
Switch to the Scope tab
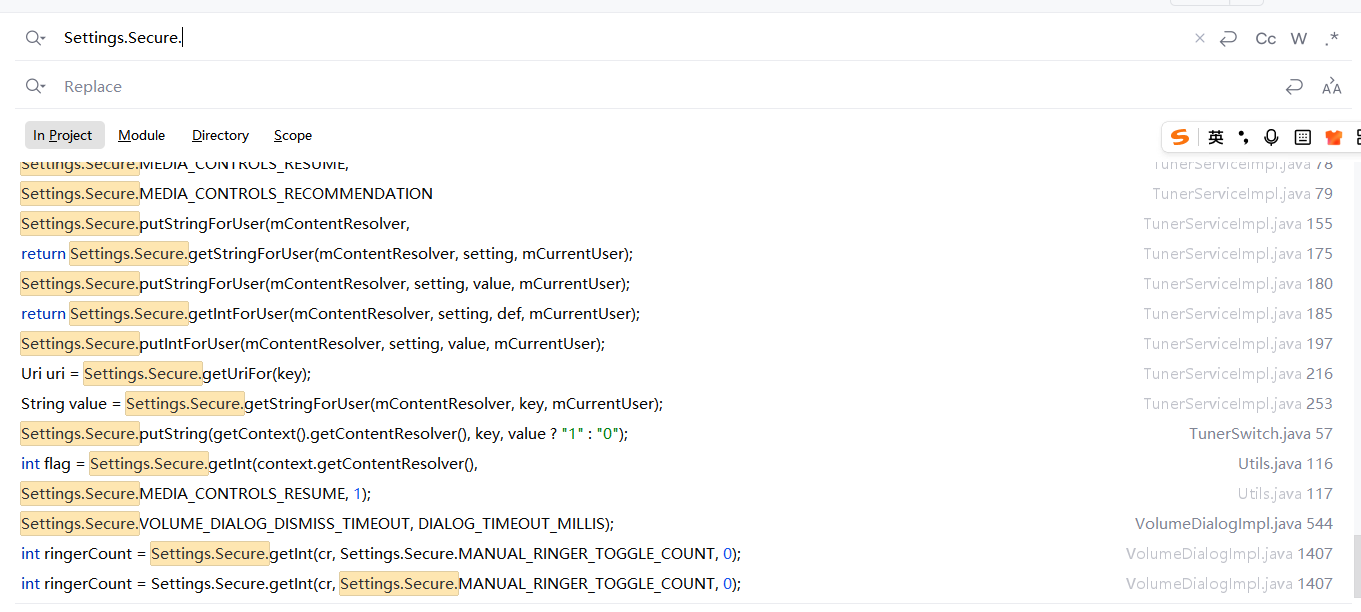[293, 135]
